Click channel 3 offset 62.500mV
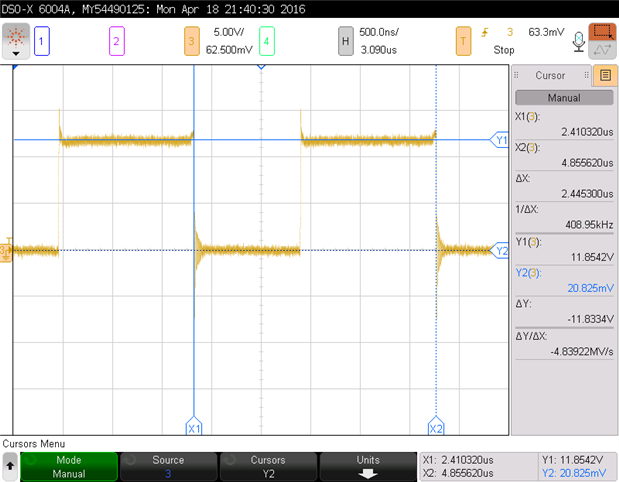 point(229,50)
